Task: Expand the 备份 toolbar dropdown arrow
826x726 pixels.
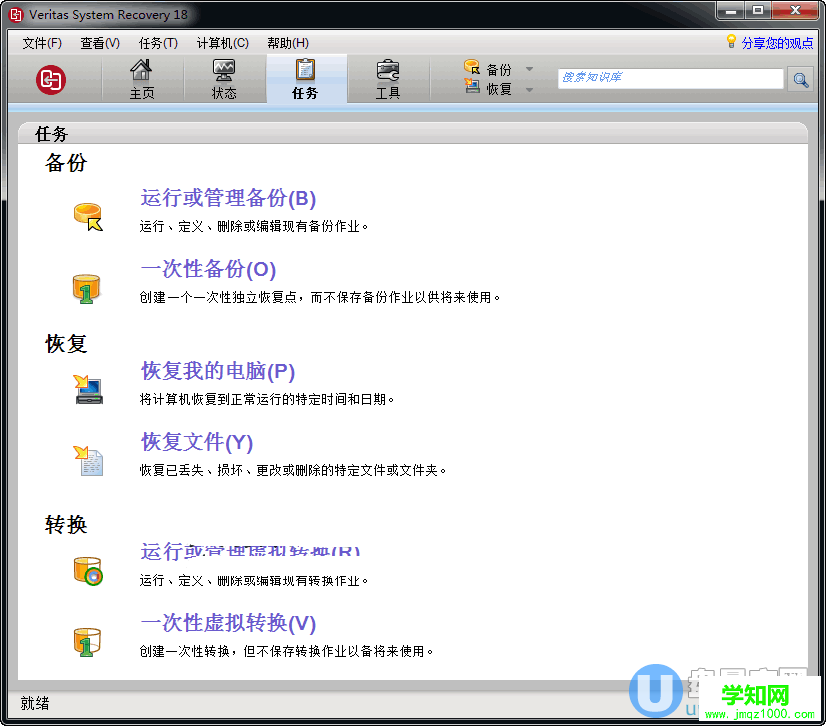Action: pyautogui.click(x=530, y=70)
